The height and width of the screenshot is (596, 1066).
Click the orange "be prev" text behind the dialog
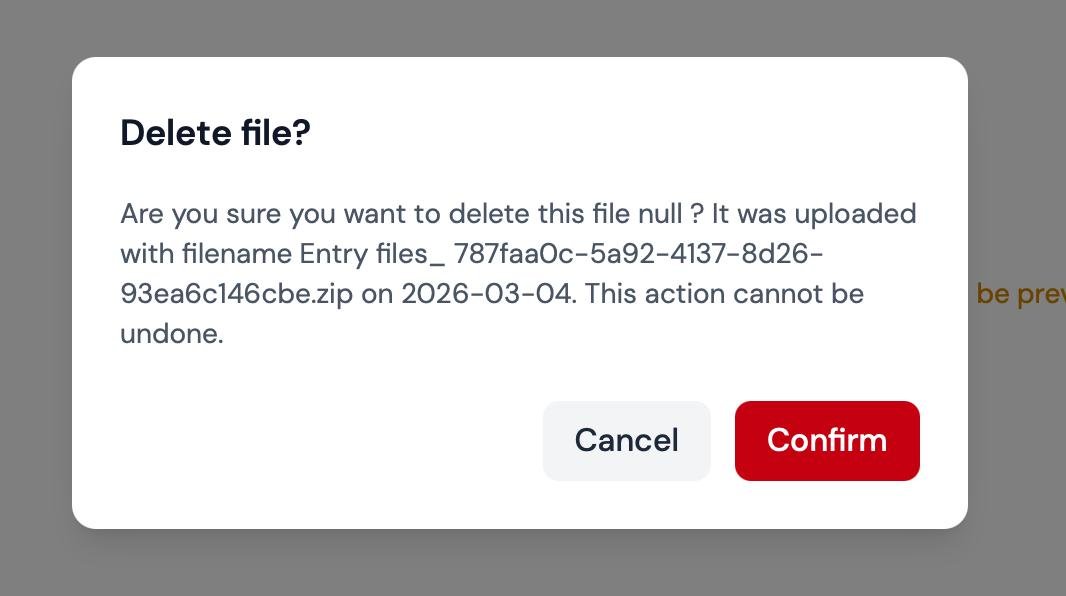(1020, 294)
